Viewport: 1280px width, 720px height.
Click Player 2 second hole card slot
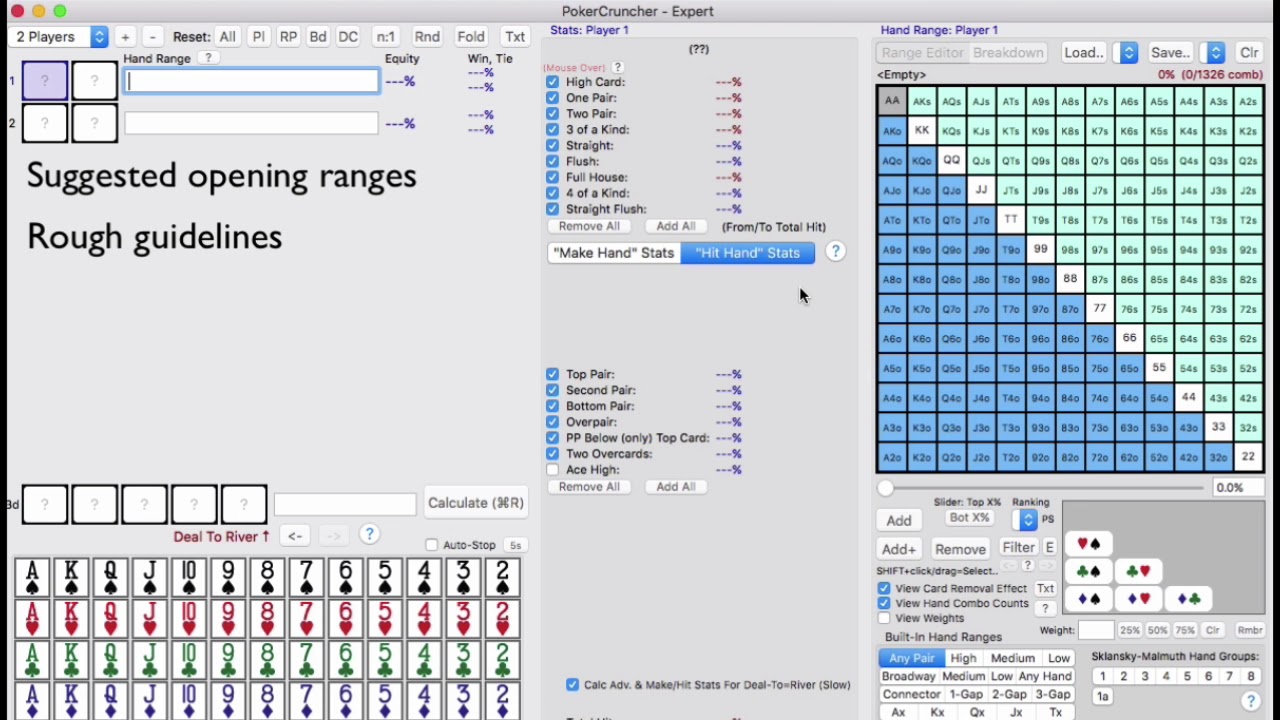[x=94, y=123]
